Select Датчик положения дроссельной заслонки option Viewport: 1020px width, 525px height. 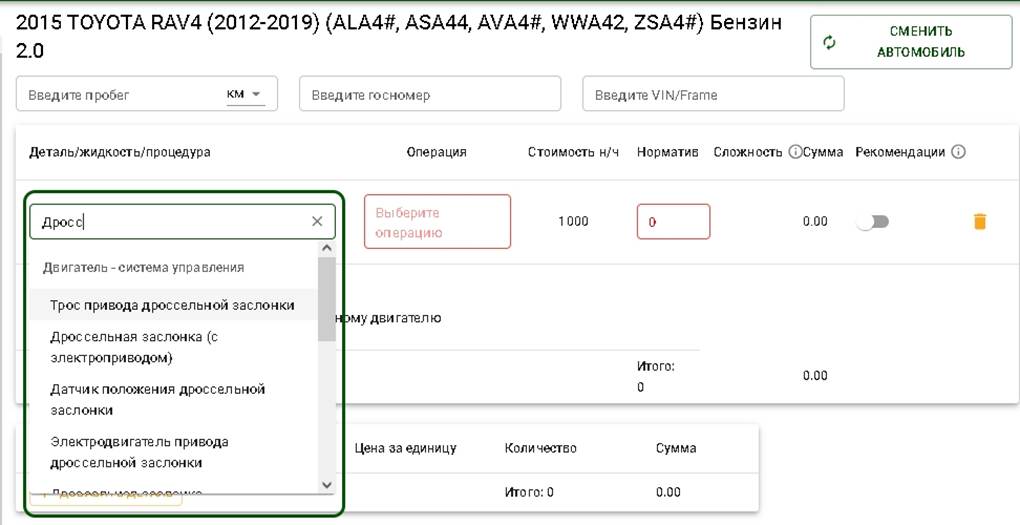[172, 399]
